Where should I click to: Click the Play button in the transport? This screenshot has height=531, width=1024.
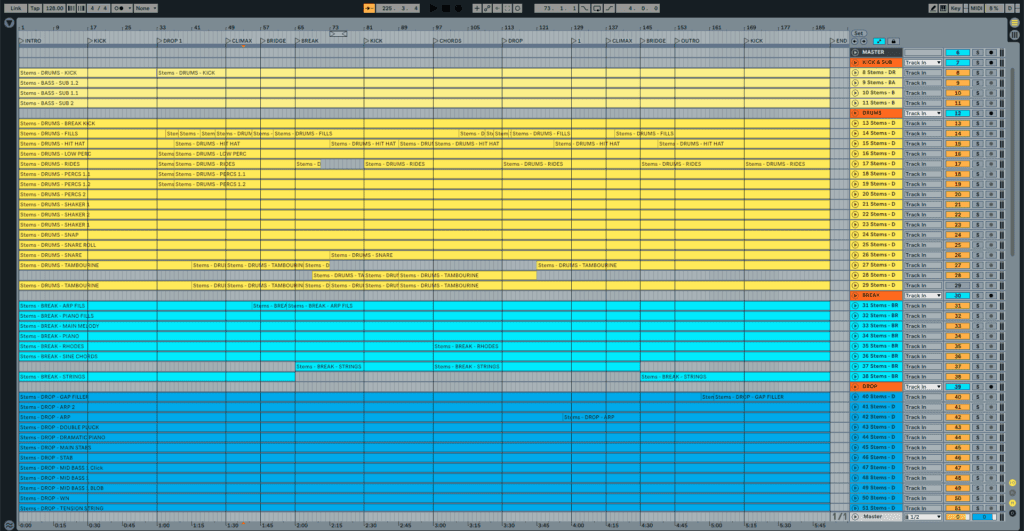pos(433,8)
